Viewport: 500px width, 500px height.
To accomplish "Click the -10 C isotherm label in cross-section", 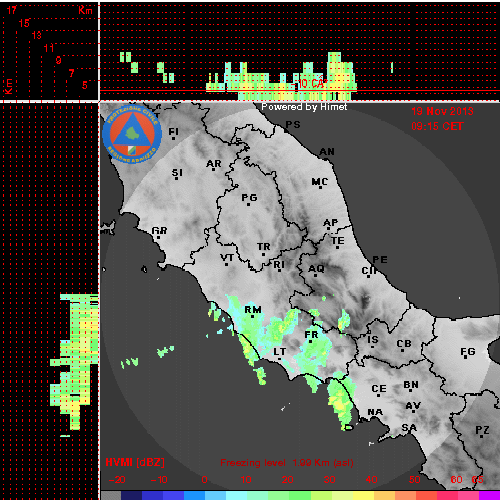I will [x=311, y=83].
